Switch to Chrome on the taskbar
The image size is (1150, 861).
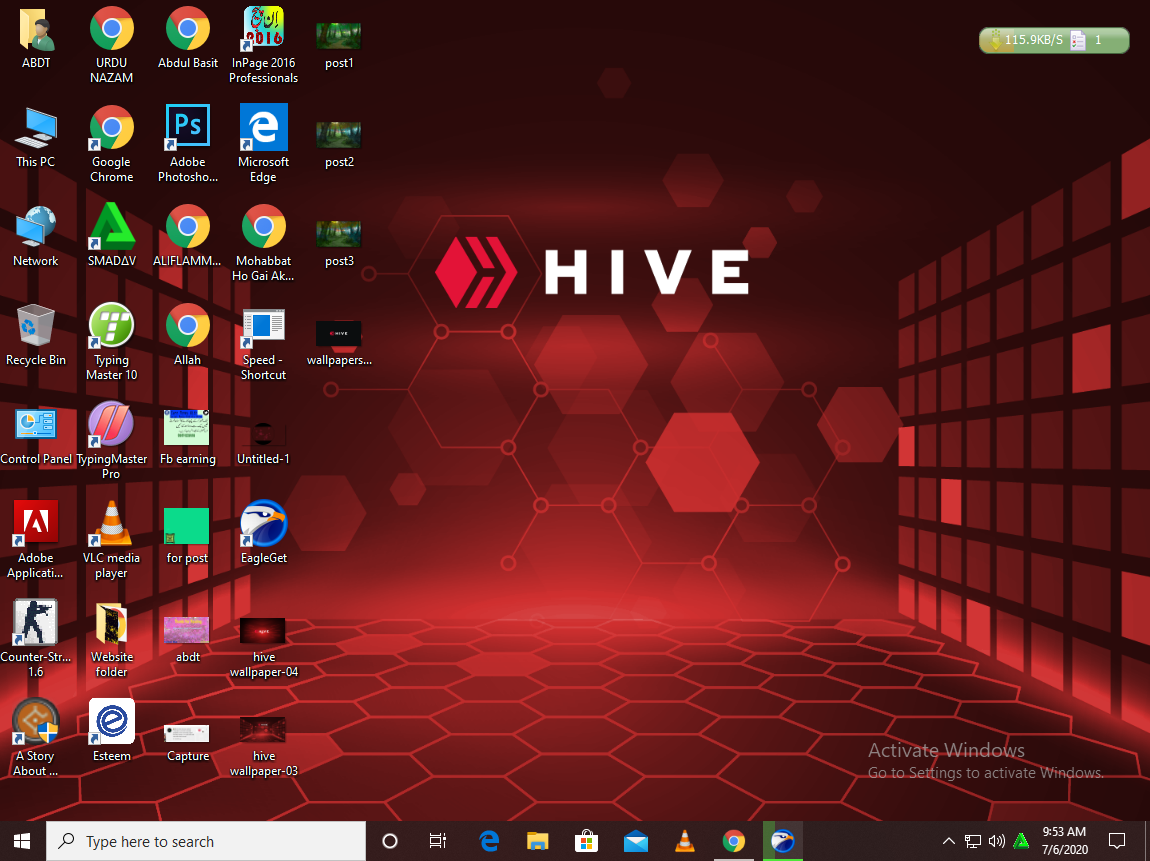[x=733, y=841]
